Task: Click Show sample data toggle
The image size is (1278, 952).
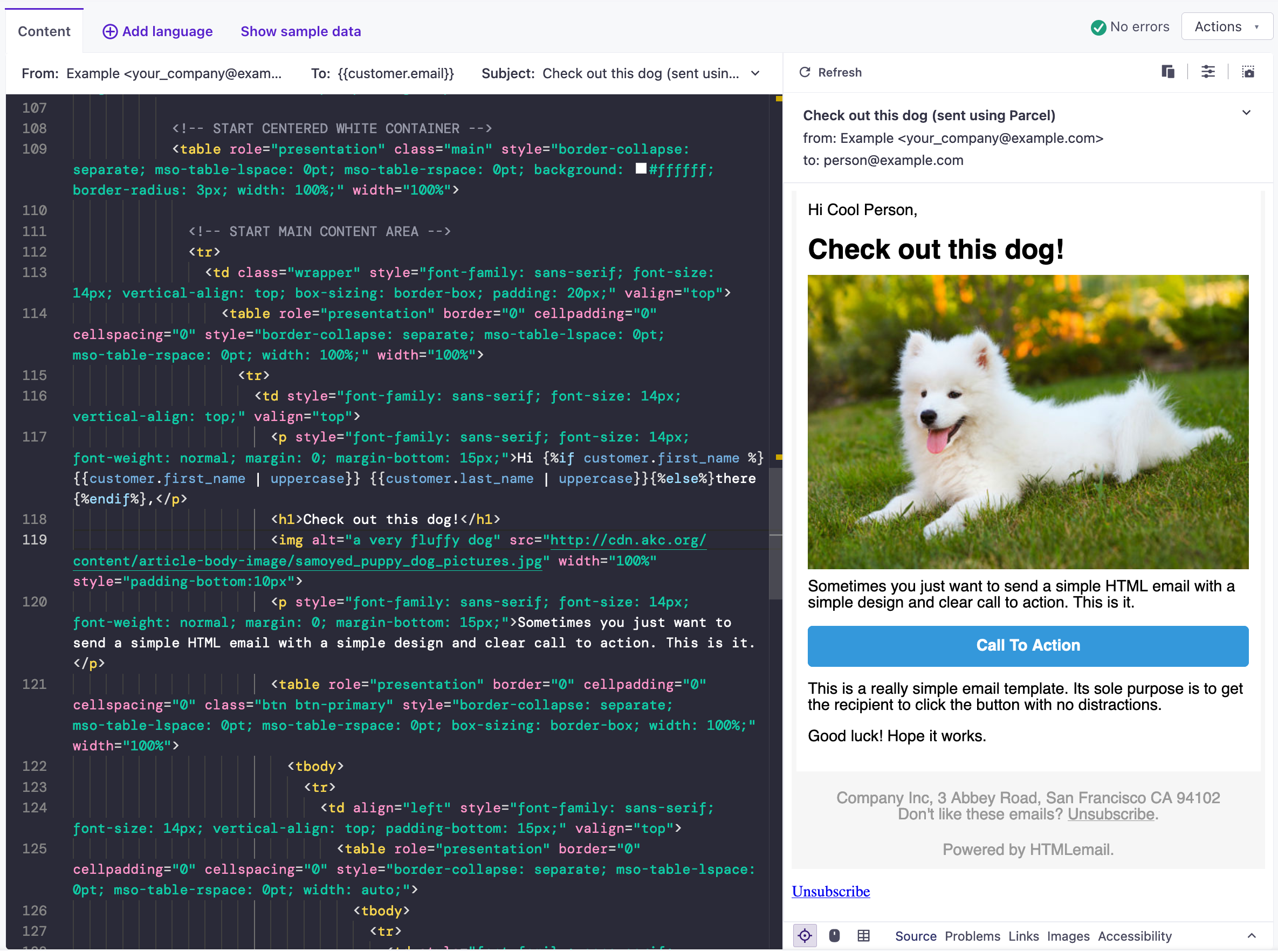Action: [301, 32]
